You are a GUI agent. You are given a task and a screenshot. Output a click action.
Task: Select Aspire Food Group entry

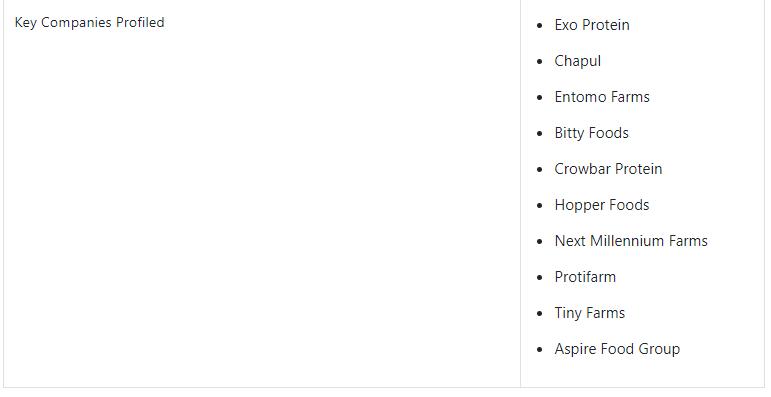click(617, 349)
